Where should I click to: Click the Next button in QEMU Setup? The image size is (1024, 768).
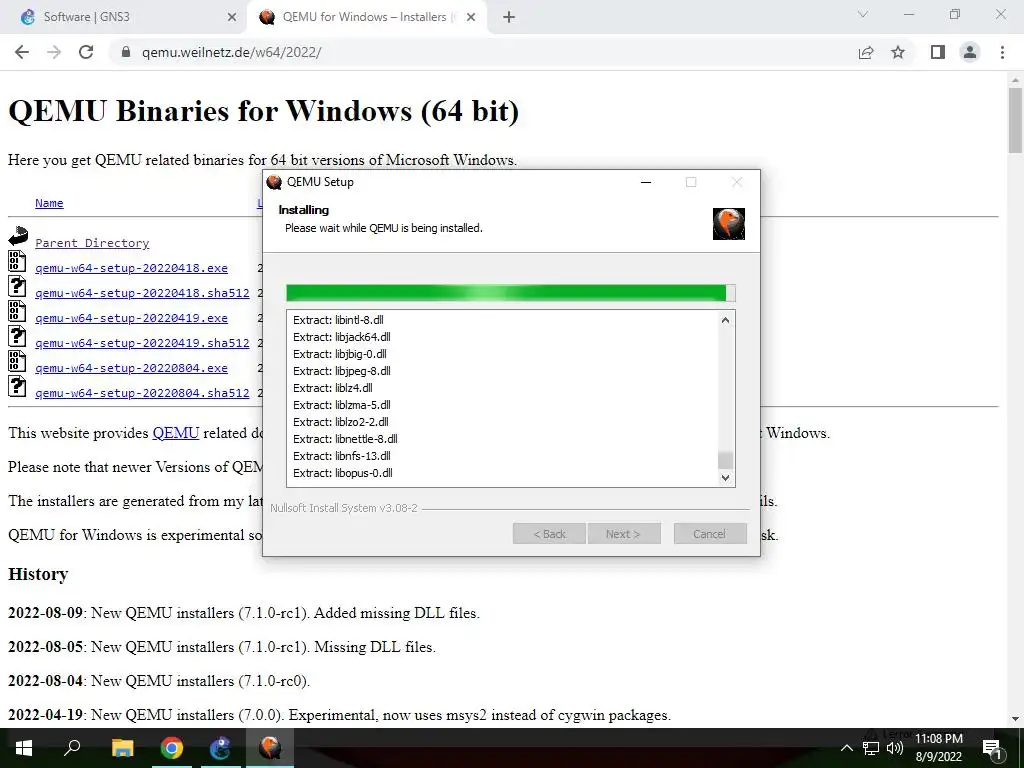(624, 534)
